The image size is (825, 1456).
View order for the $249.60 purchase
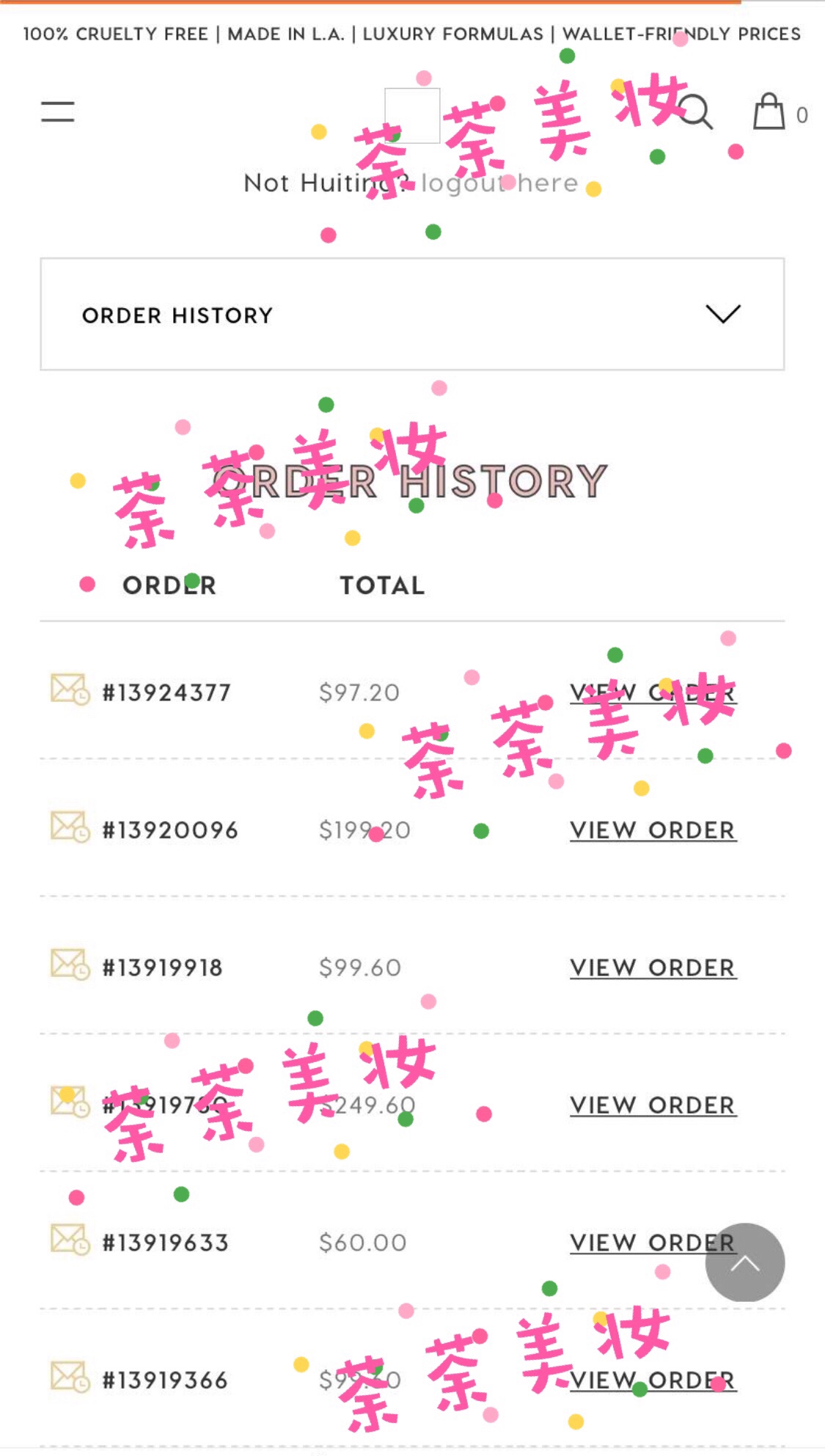coord(653,1105)
